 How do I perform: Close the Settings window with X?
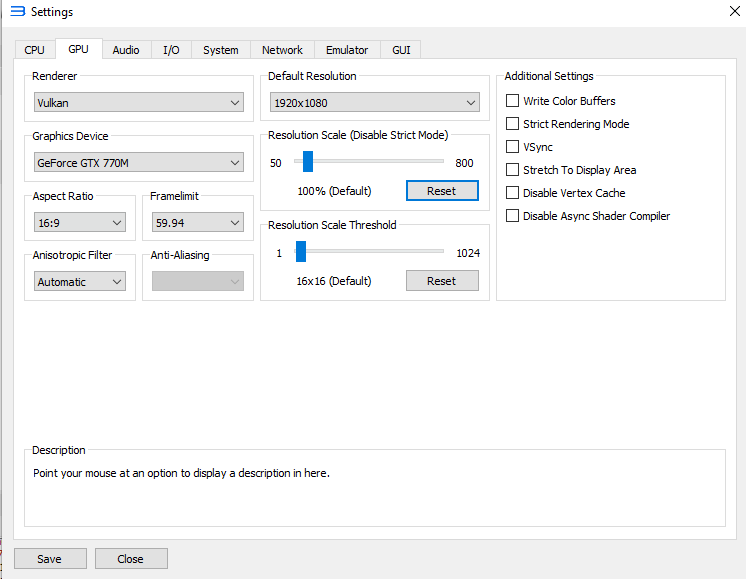(x=734, y=12)
